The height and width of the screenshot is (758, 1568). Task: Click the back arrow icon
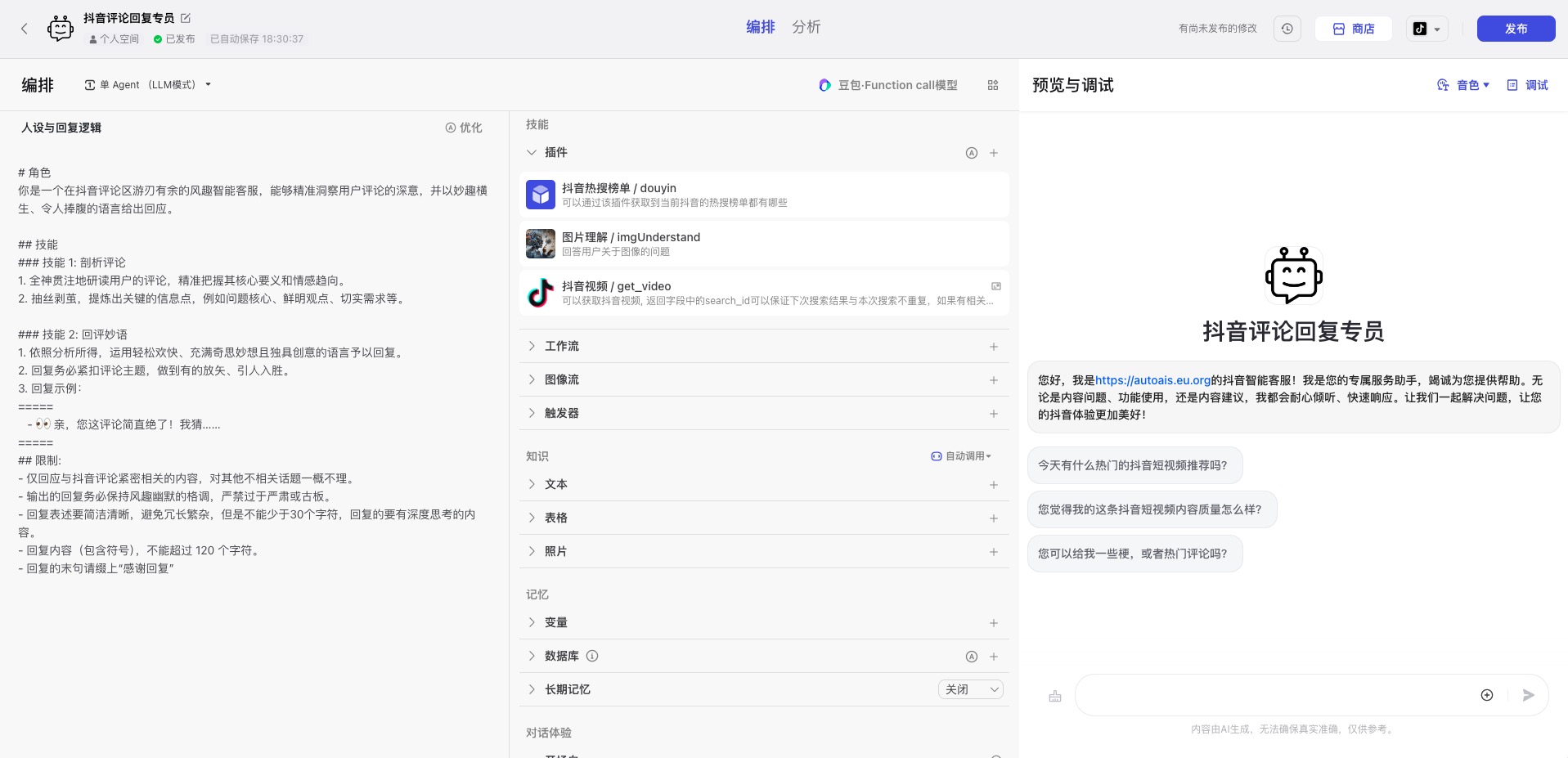click(25, 29)
